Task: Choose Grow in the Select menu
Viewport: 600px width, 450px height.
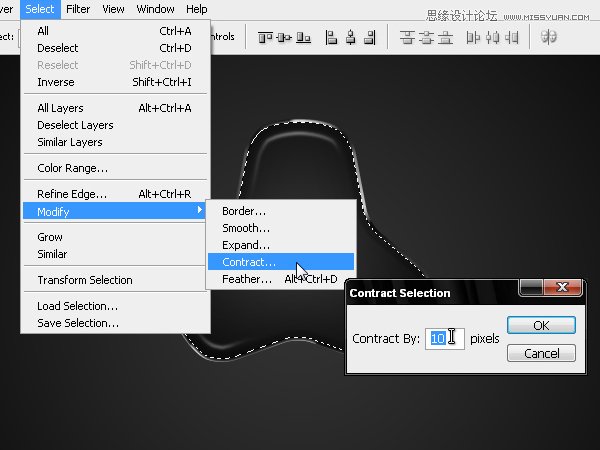Action: coord(115,237)
